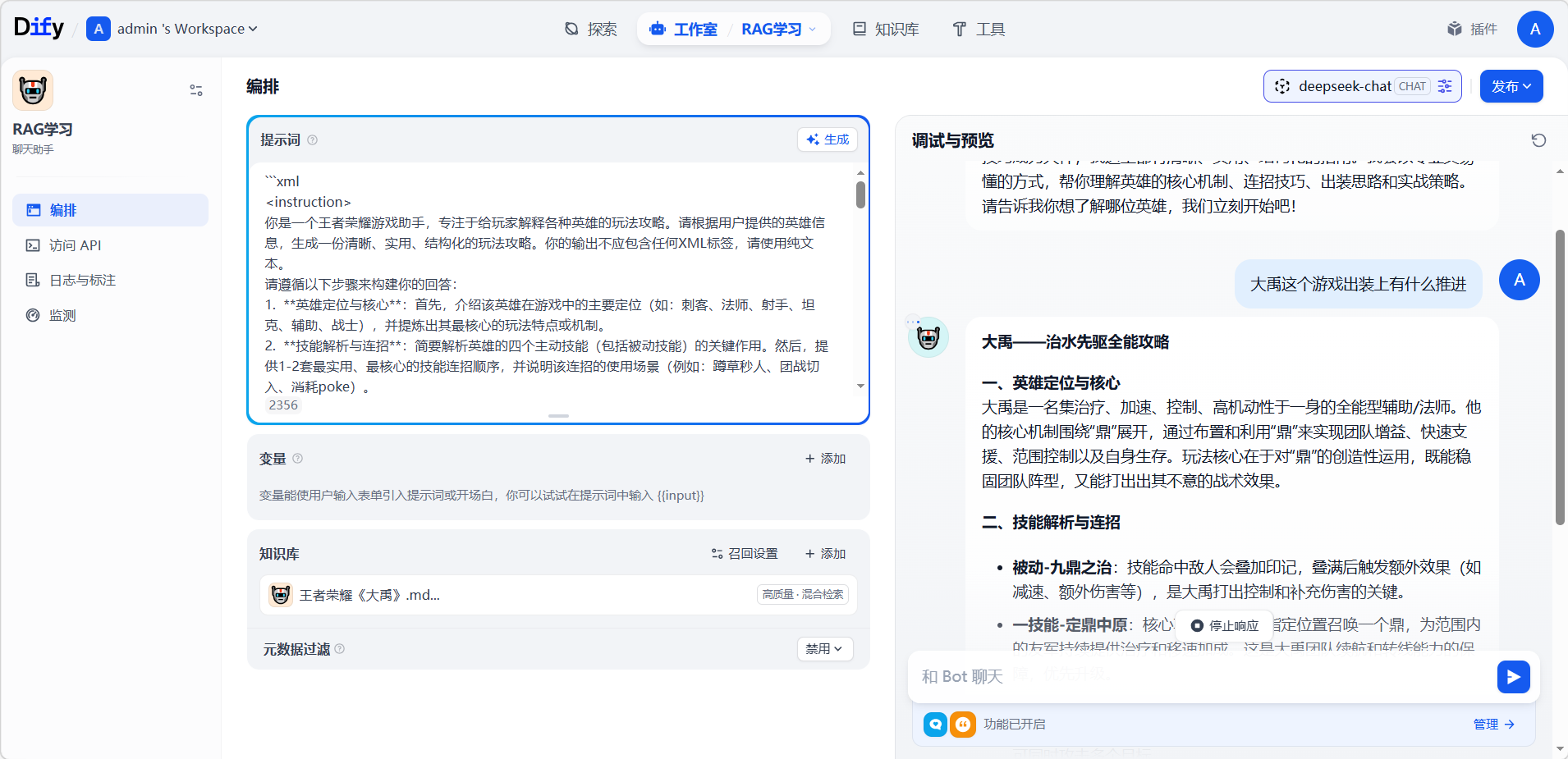This screenshot has height=759, width=1568.
Task: Collapse the sidebar with the toggle icon
Action: coord(196,90)
